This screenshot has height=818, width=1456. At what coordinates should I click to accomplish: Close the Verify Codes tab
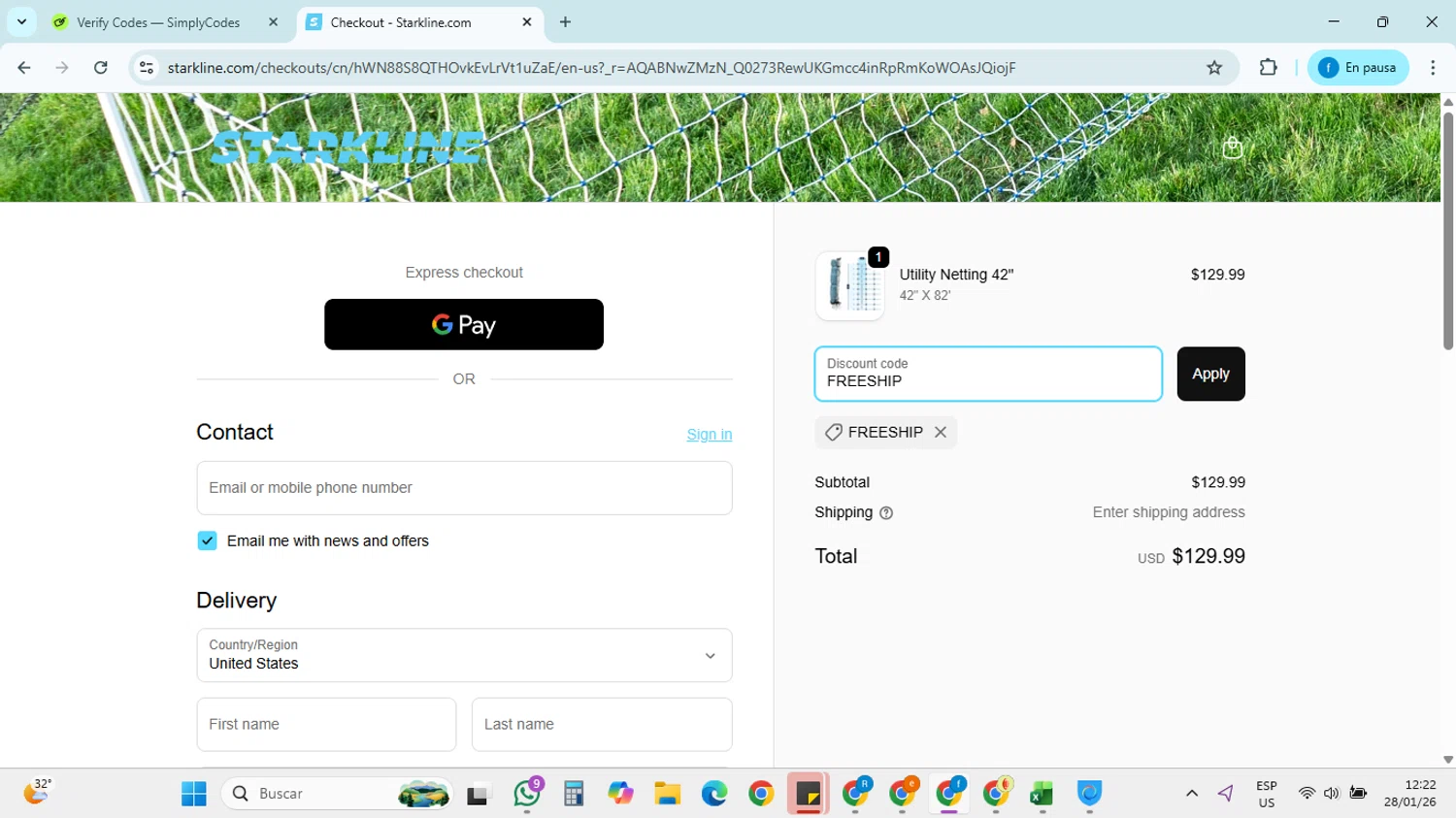[273, 22]
